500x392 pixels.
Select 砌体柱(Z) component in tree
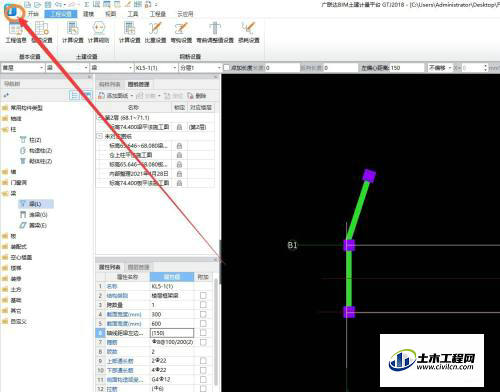[x=36, y=161]
